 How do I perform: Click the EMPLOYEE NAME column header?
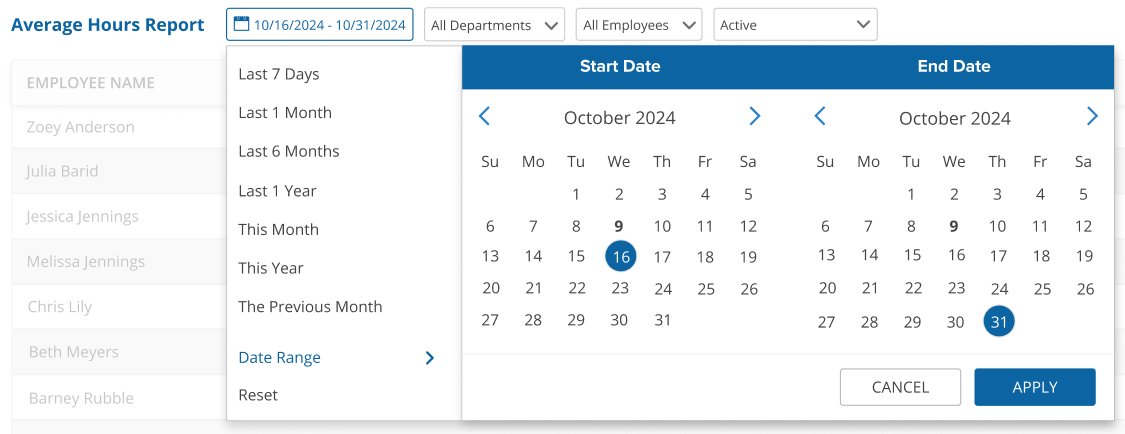tap(91, 83)
